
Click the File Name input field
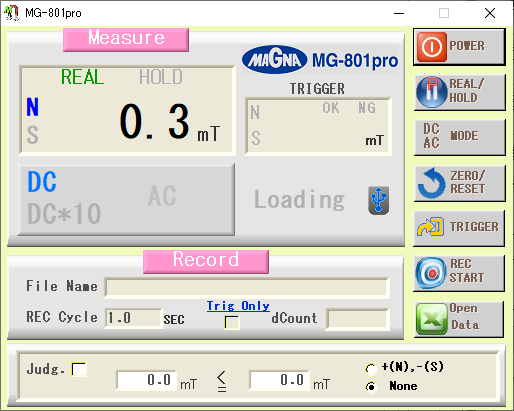coord(247,287)
